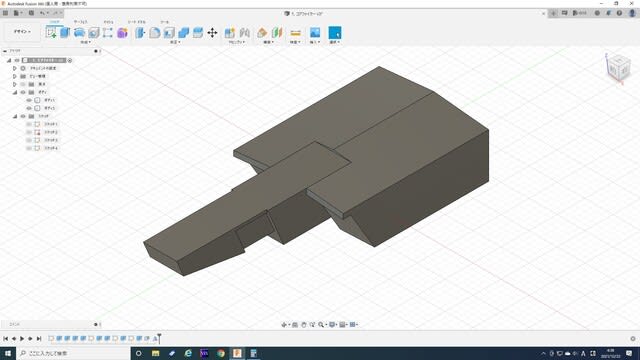Click the New Component icon

click(x=230, y=33)
